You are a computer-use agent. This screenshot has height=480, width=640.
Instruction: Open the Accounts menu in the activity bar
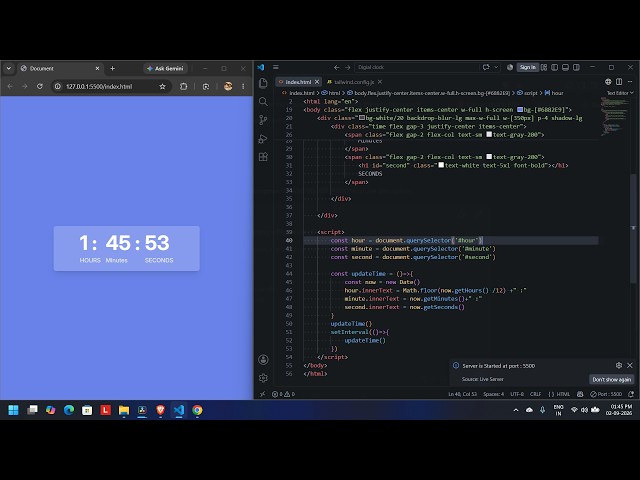click(263, 360)
